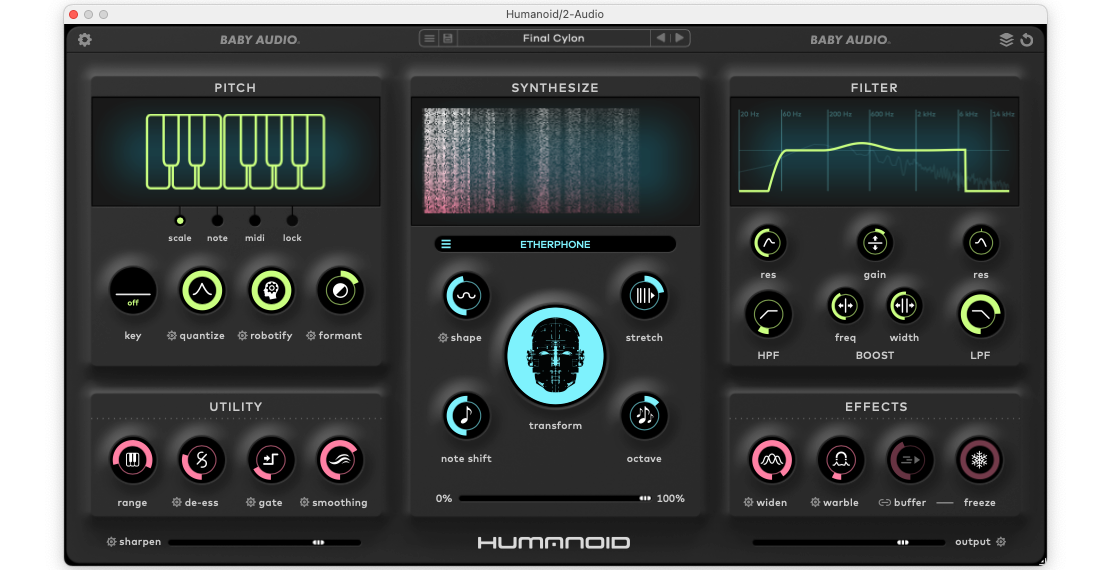Image resolution: width=1111 pixels, height=570 pixels.
Task: Go to the next preset arrow
Action: [680, 39]
